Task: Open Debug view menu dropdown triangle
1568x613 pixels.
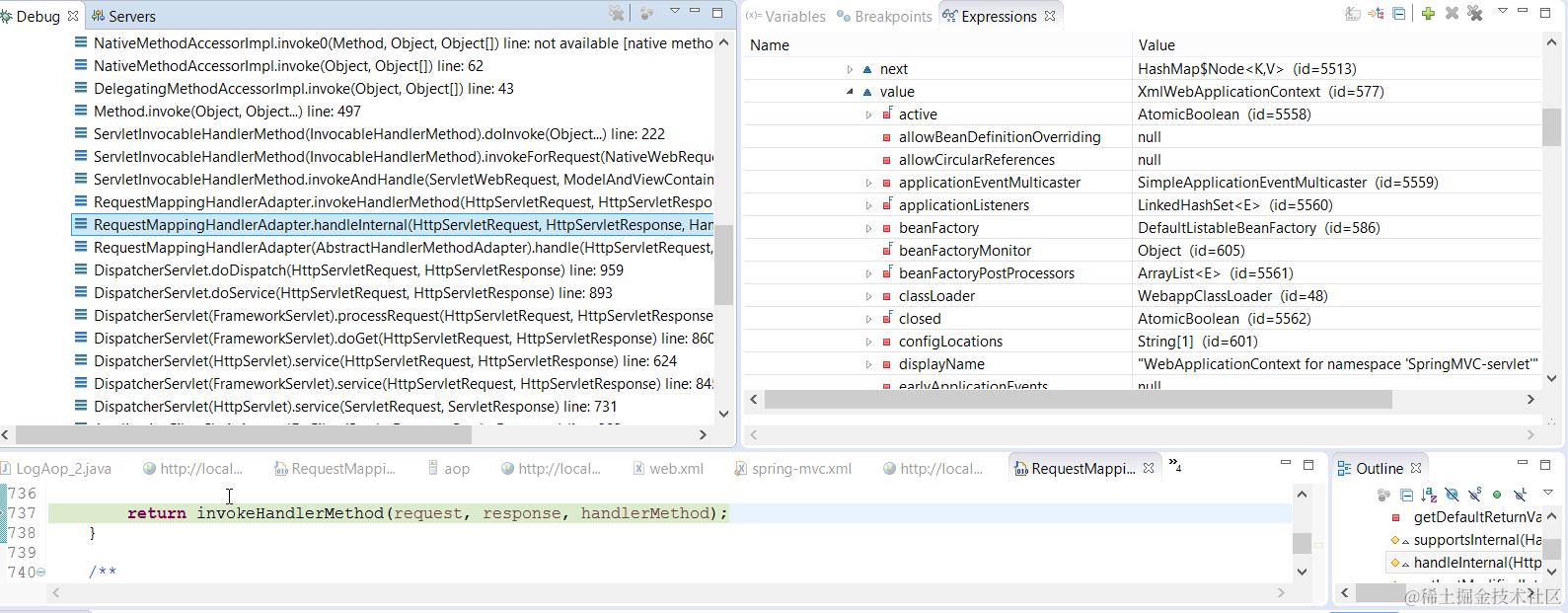Action: 675,11
